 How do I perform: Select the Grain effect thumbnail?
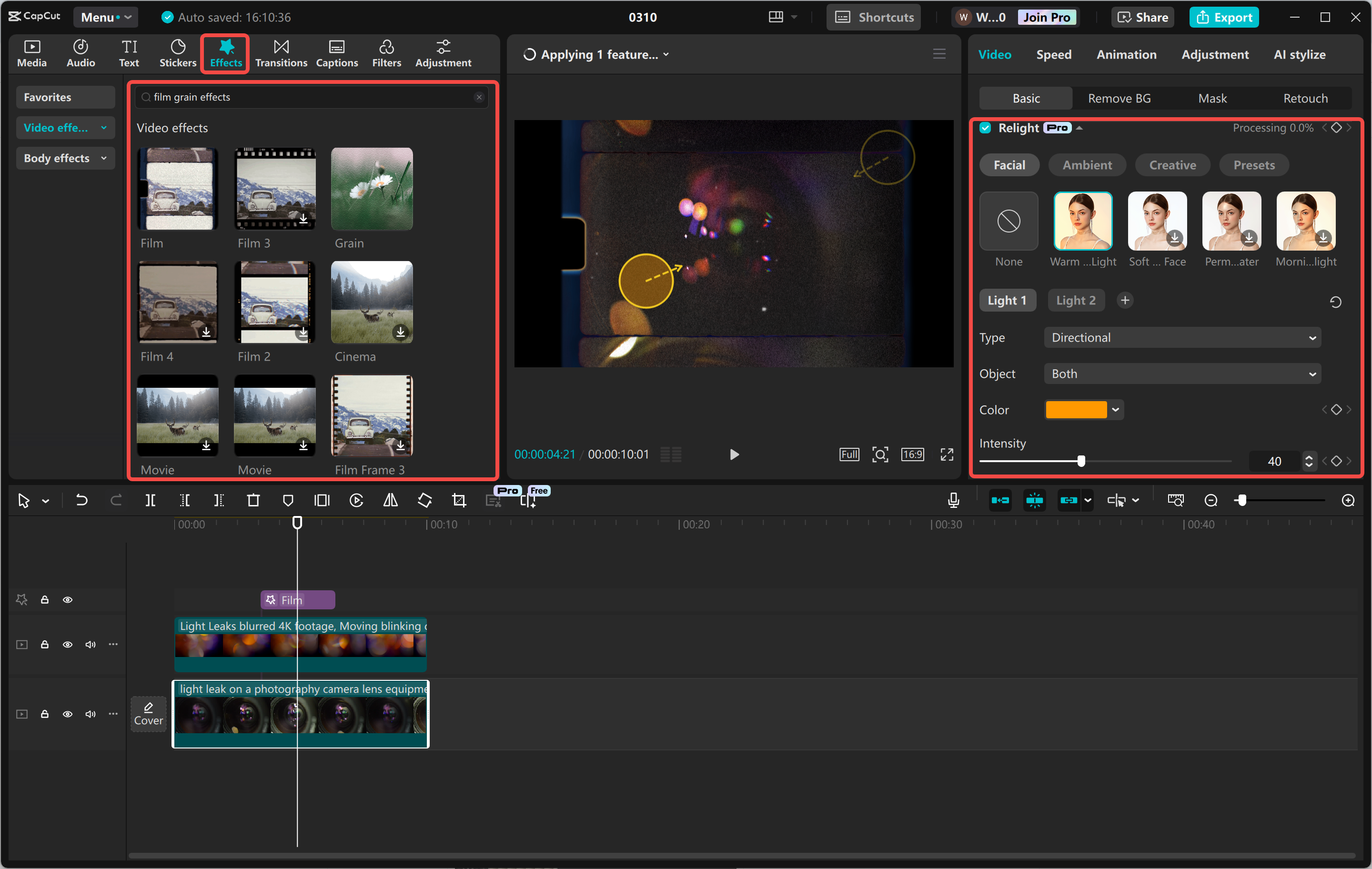point(372,189)
